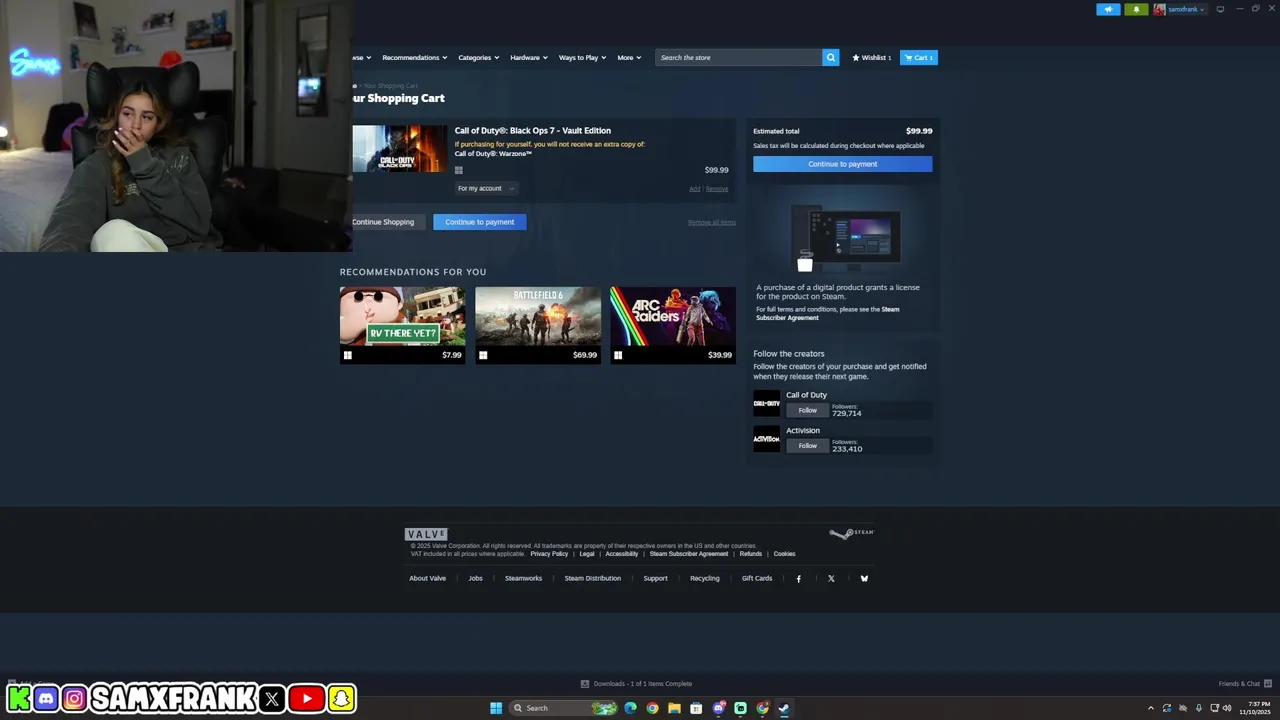Image resolution: width=1280 pixels, height=720 pixels.
Task: Expand the More menu
Action: pos(629,57)
